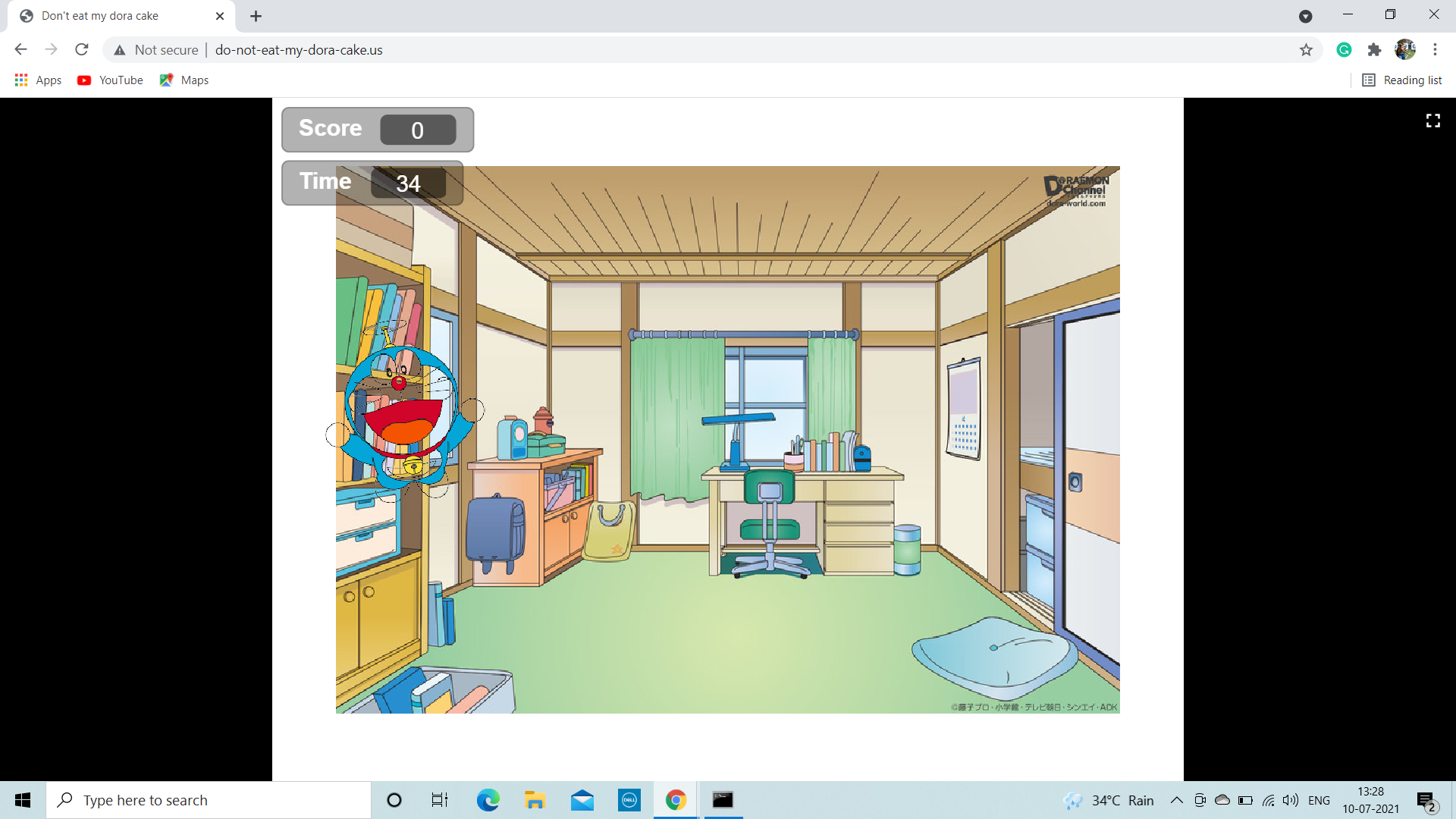
Task: Open the Extensions puzzle icon
Action: point(1374,50)
